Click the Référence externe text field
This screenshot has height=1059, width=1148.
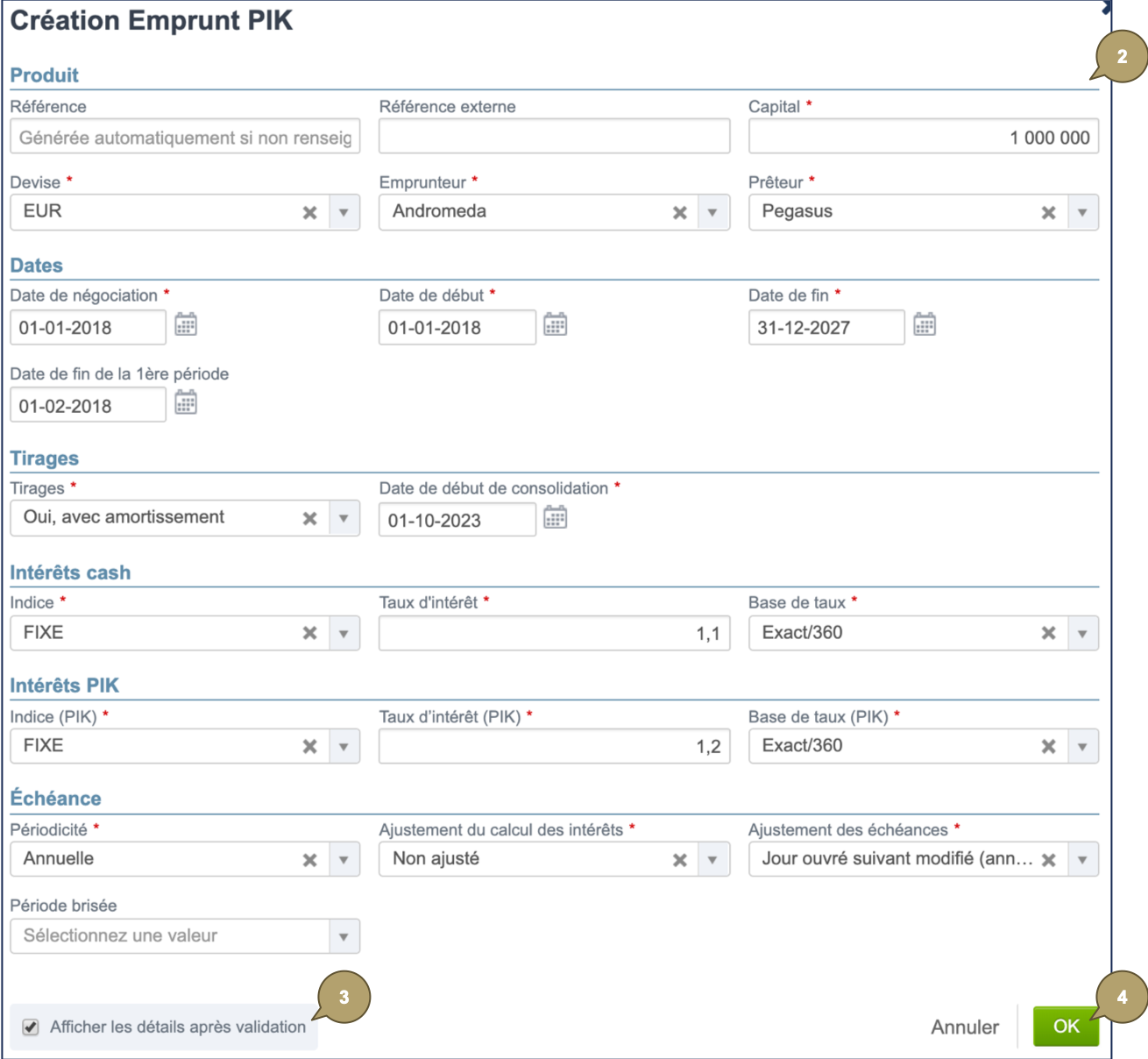coord(554,137)
